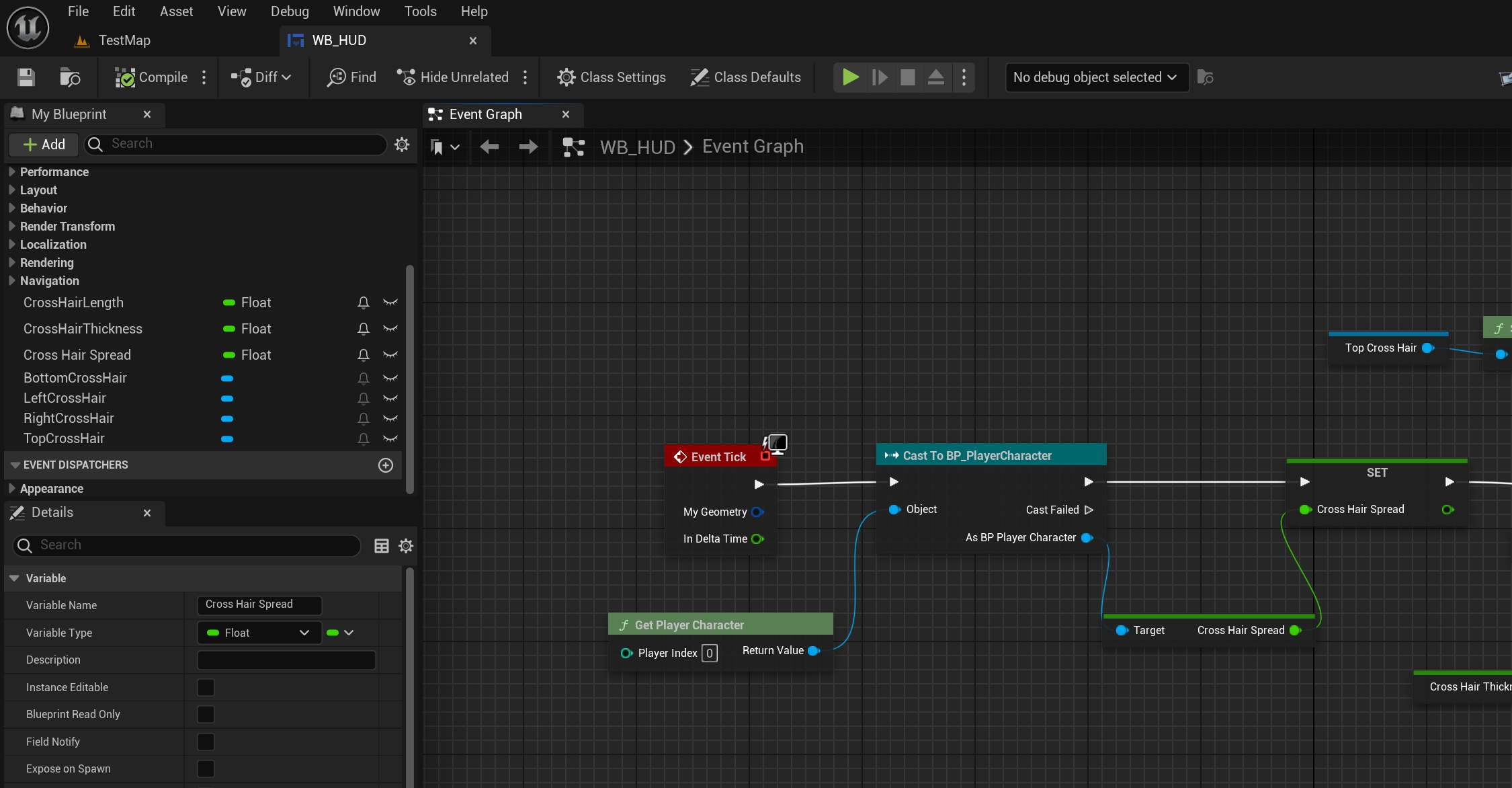1512x788 pixels.
Task: Click the Find magnifier toolbar icon
Action: 336,77
